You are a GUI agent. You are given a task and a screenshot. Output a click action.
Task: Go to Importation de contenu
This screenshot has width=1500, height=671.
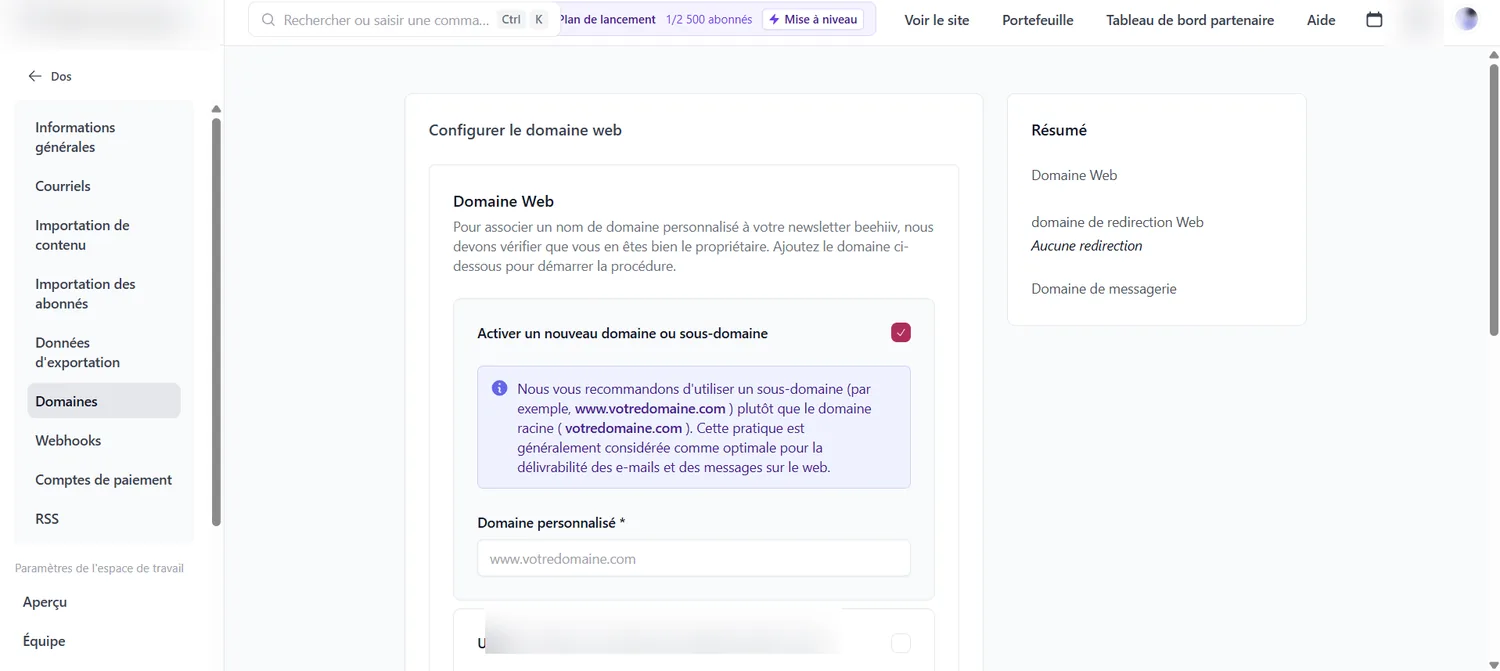point(104,235)
